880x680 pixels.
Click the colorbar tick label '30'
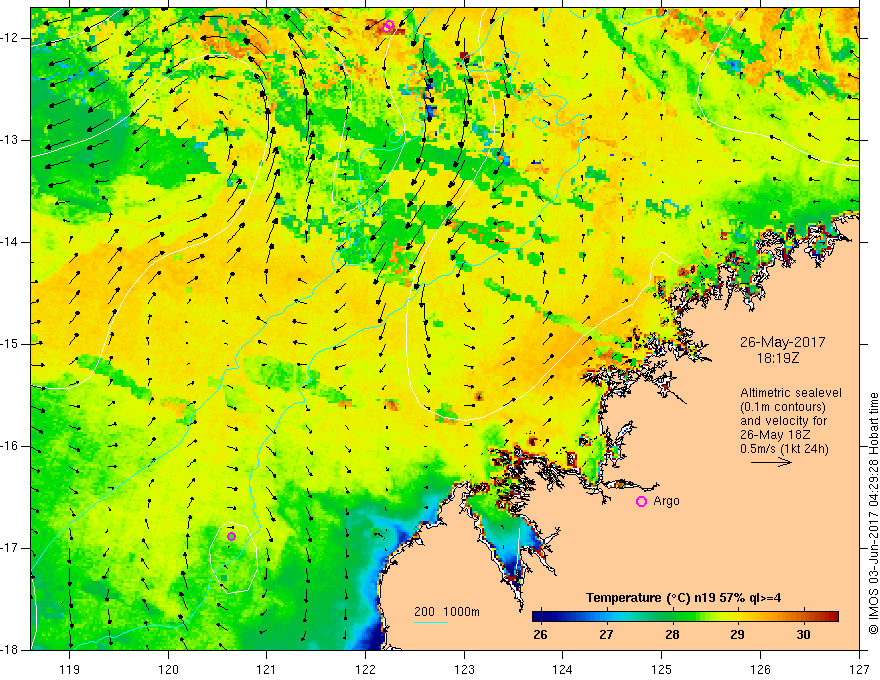[x=803, y=635]
